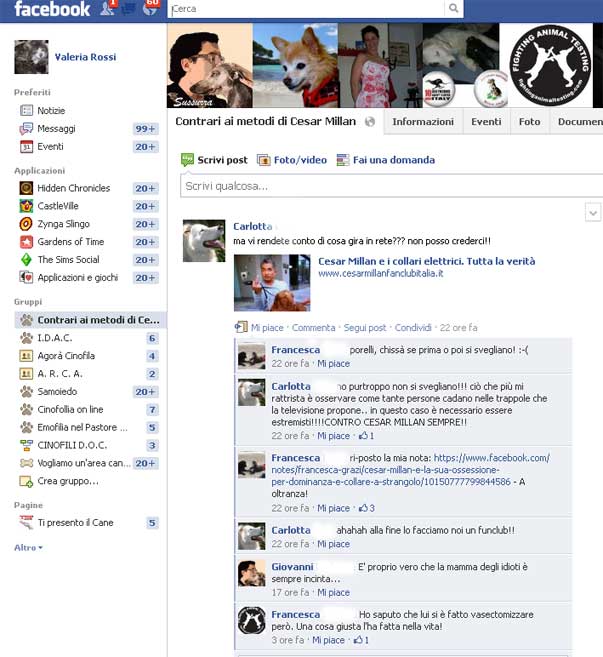Image resolution: width=603 pixels, height=657 pixels.
Task: Click Mi piace under Carlotta's post
Action: [266, 328]
